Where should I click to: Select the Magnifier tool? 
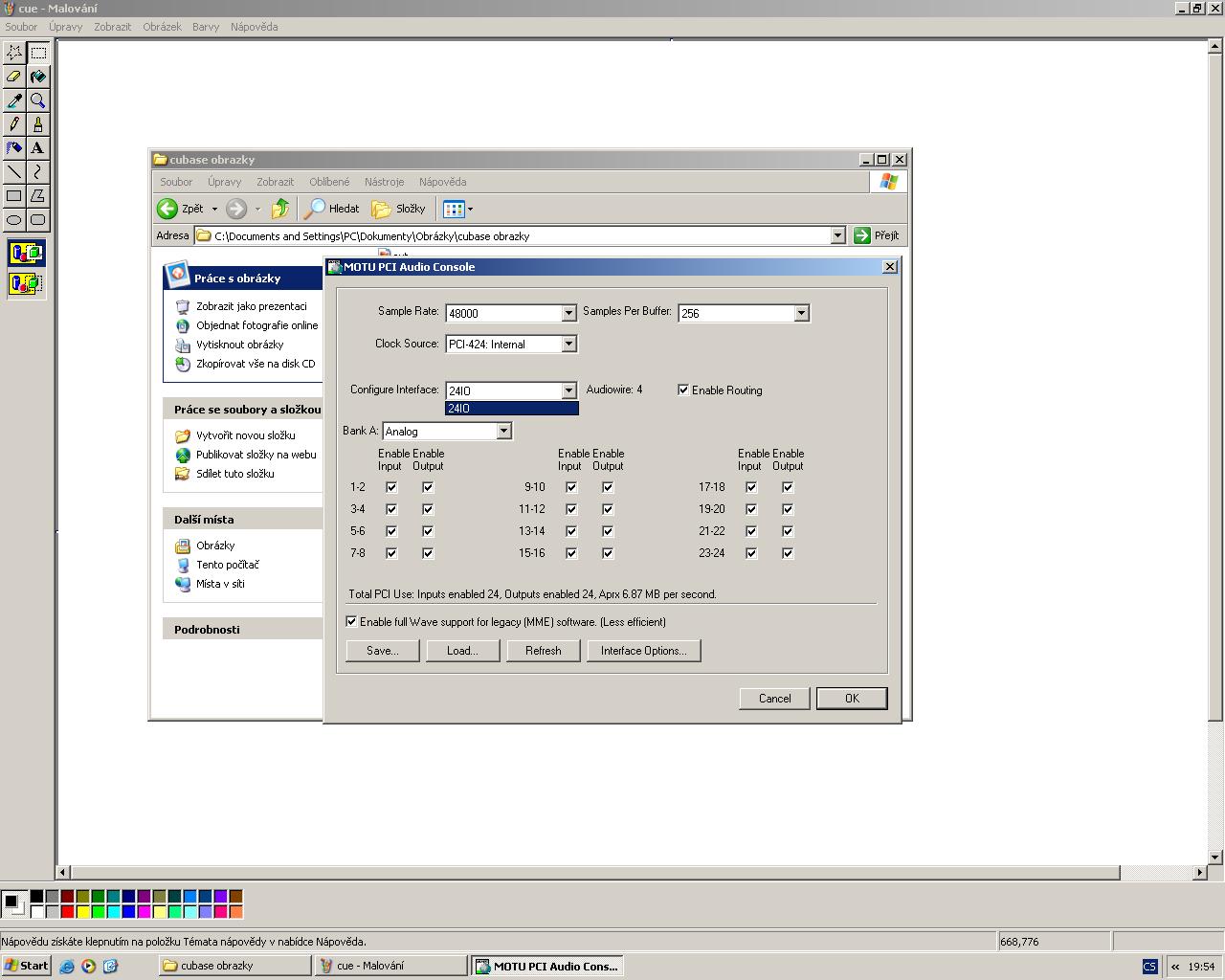pyautogui.click(x=37, y=100)
